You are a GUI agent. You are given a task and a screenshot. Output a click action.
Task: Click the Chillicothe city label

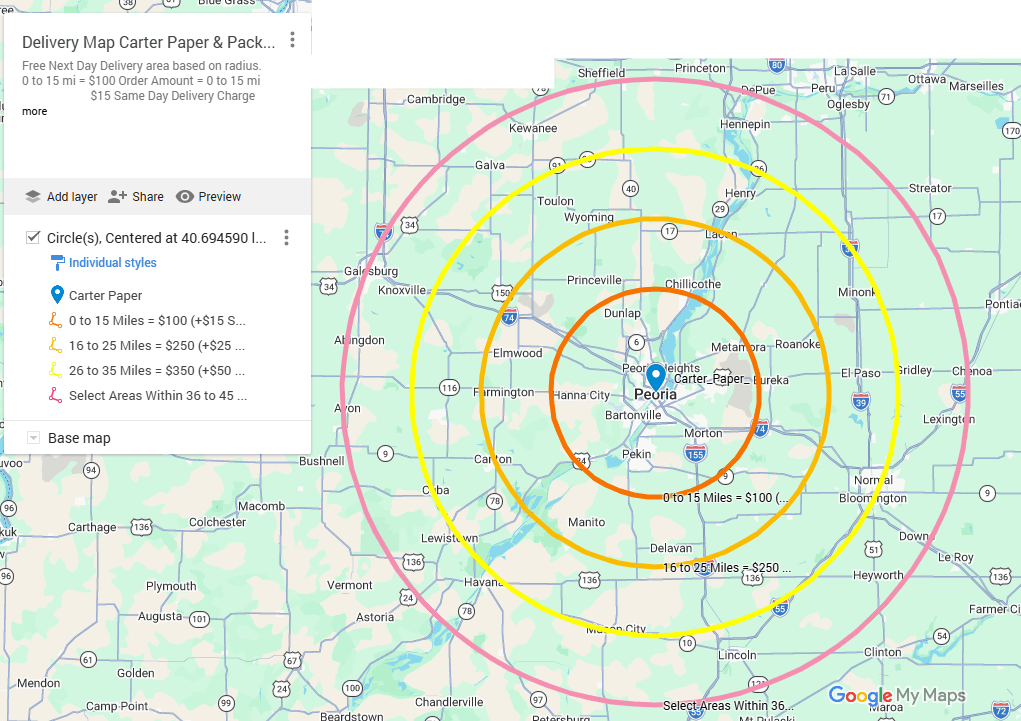point(693,284)
